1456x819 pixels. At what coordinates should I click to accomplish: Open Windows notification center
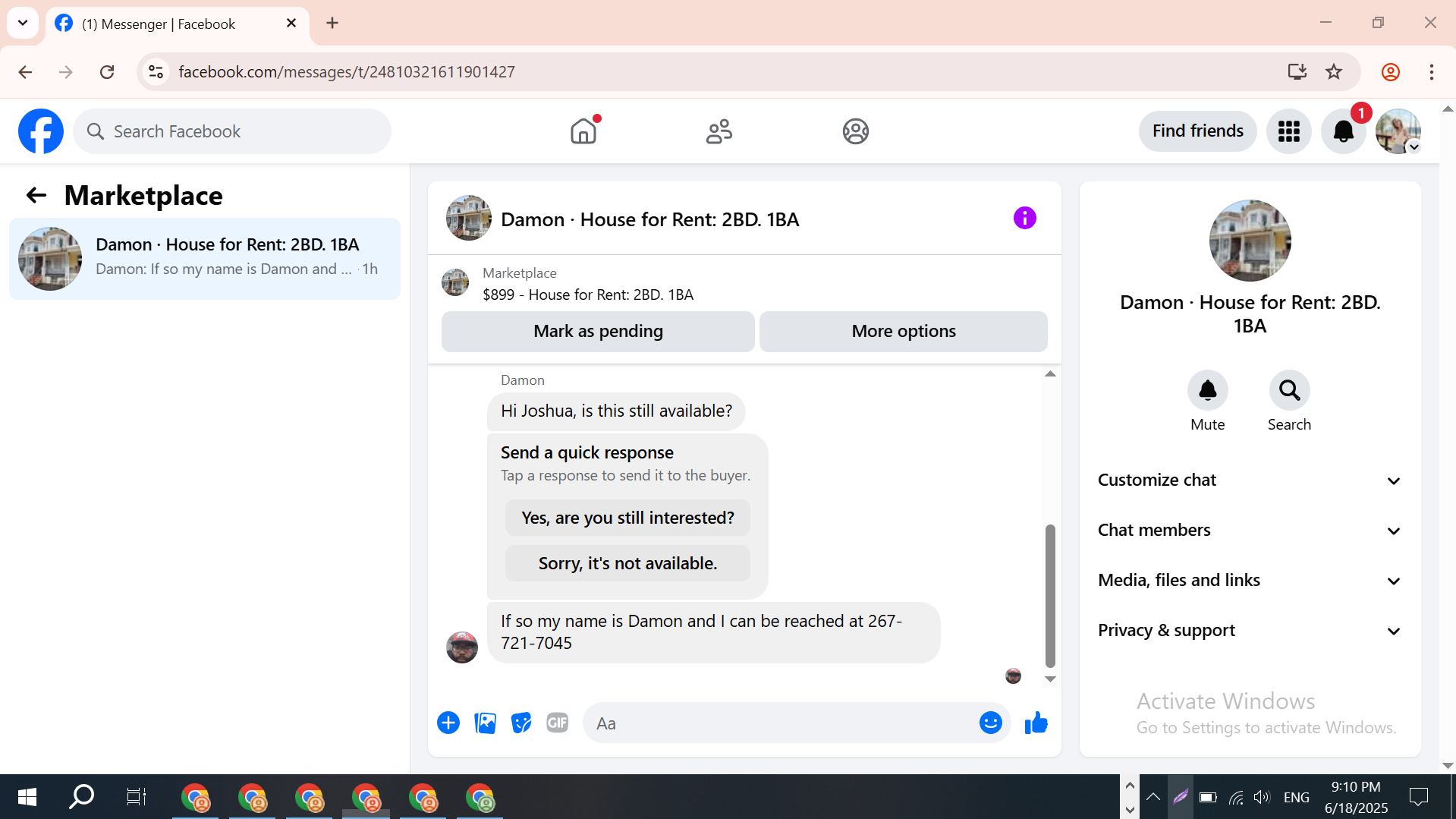(1419, 797)
